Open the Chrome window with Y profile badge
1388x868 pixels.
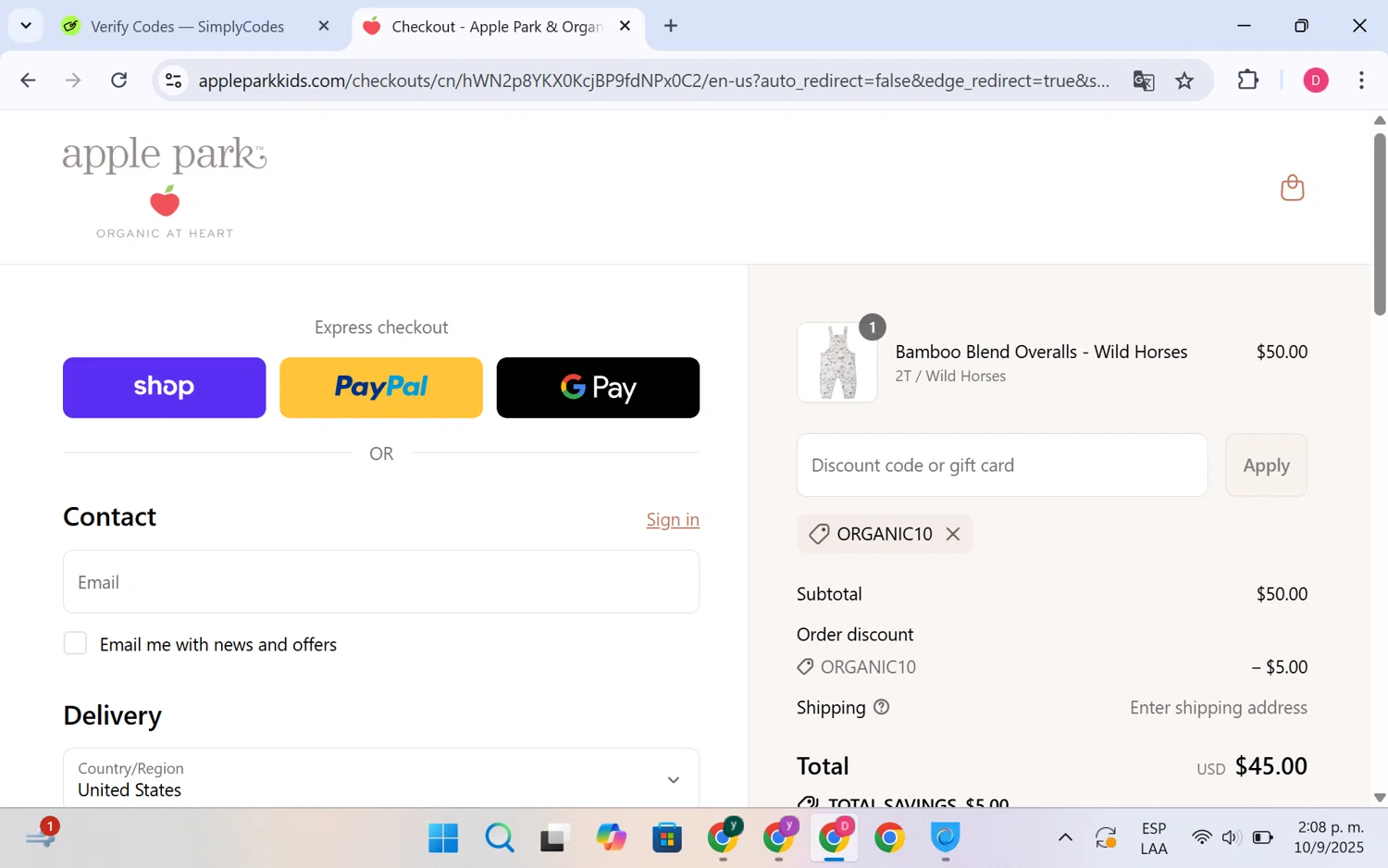coord(724,836)
